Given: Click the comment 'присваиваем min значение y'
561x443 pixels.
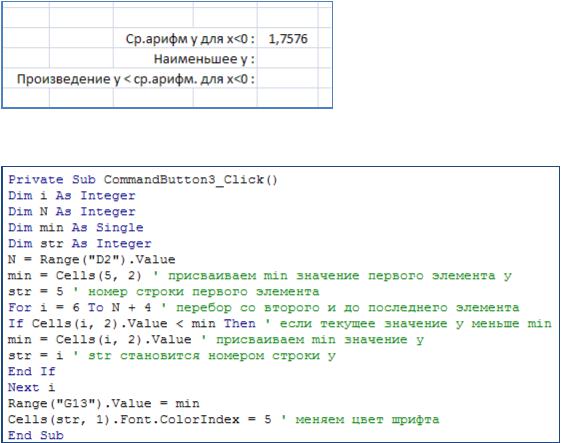Looking at the screenshot, I should click(319, 340).
